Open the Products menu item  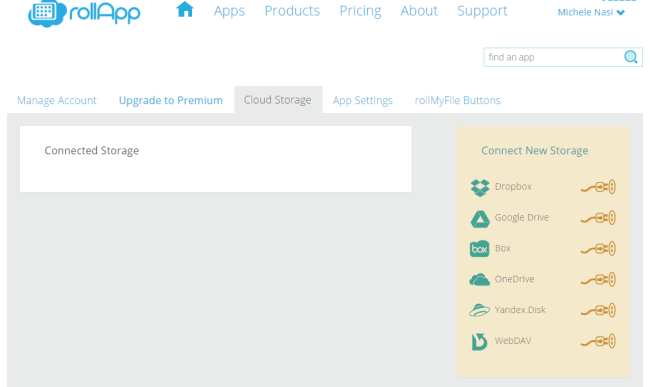click(x=292, y=11)
